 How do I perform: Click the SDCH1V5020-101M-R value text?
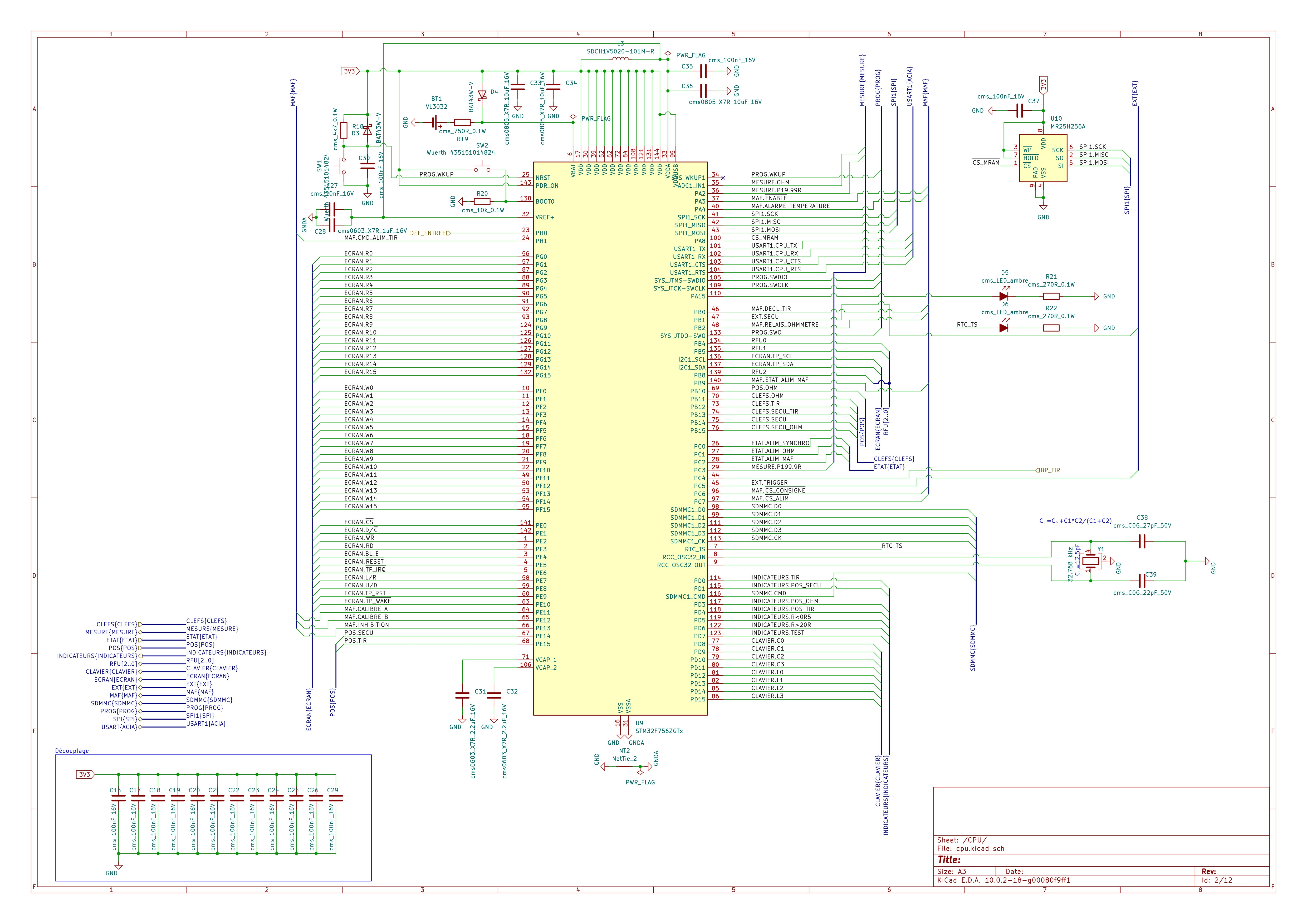click(x=620, y=51)
